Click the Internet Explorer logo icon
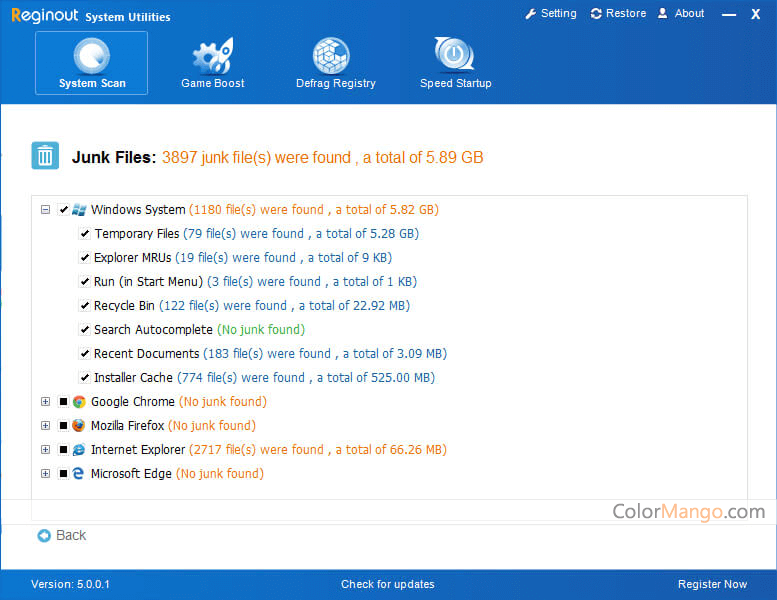Screen dimensions: 777x600 coord(79,450)
